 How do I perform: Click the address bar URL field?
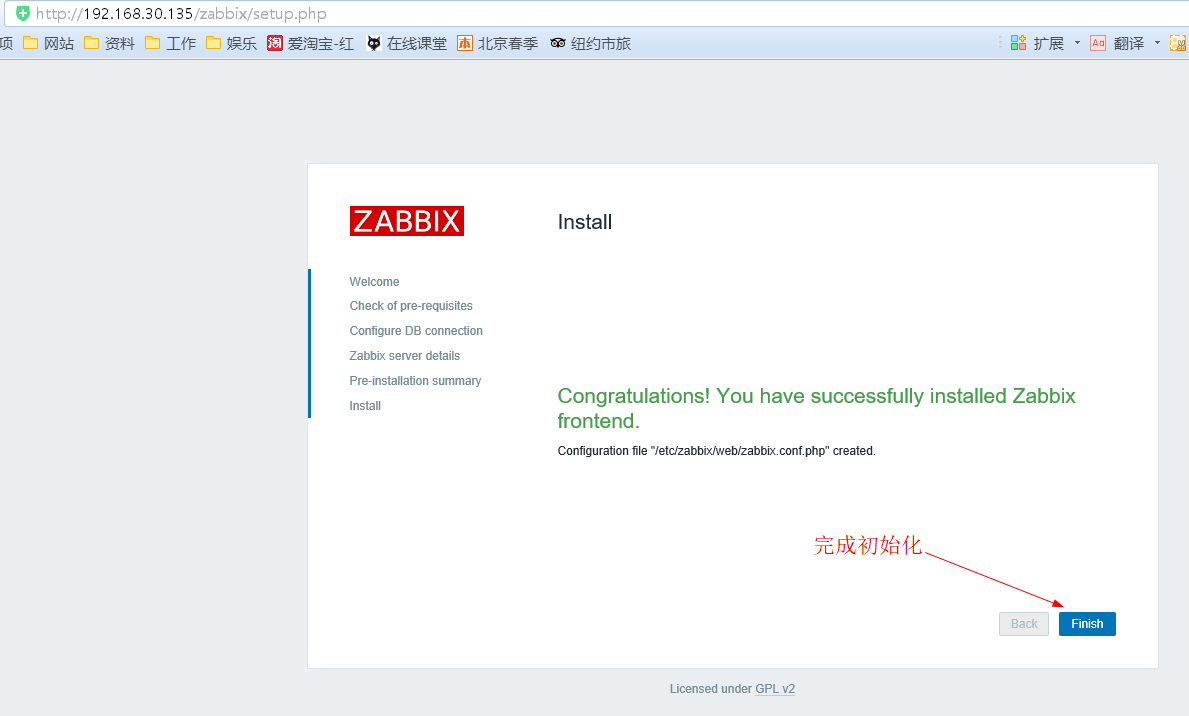point(599,14)
